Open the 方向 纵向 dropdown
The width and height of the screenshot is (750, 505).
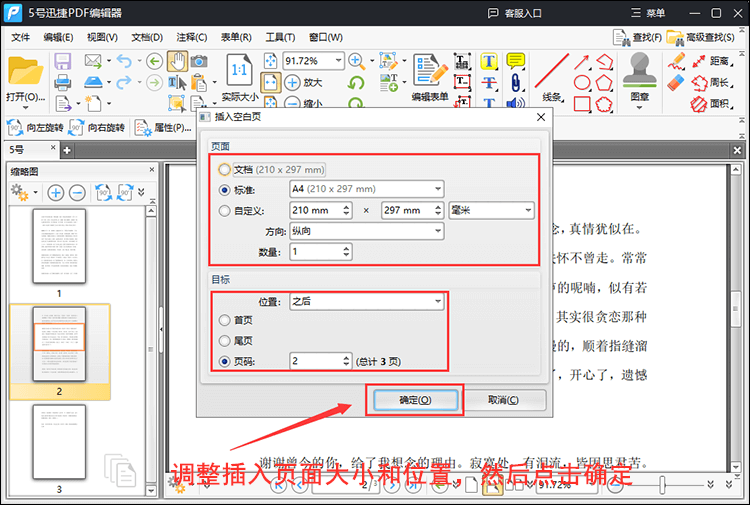point(366,231)
